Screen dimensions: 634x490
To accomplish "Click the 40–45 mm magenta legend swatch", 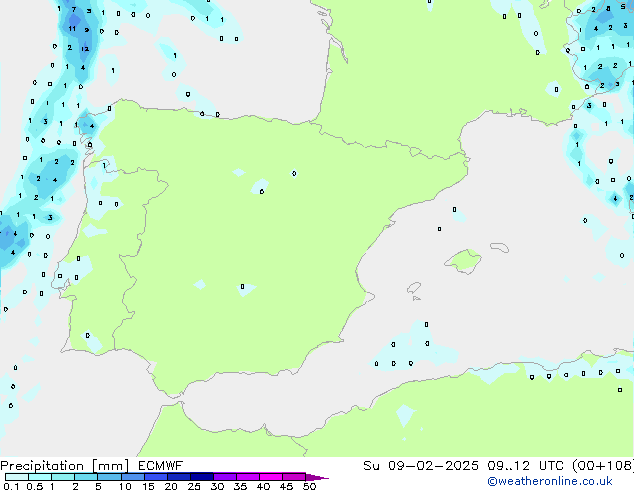I will click(271, 477).
